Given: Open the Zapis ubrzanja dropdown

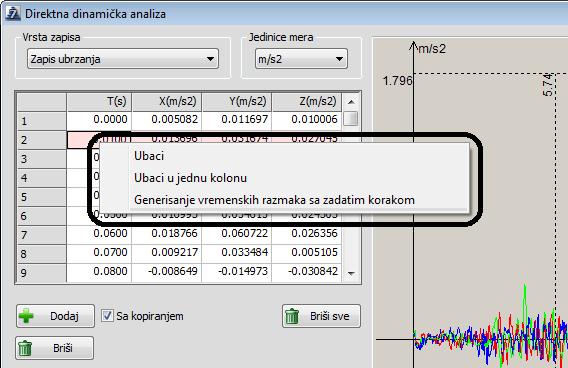Looking at the screenshot, I should pos(123,59).
